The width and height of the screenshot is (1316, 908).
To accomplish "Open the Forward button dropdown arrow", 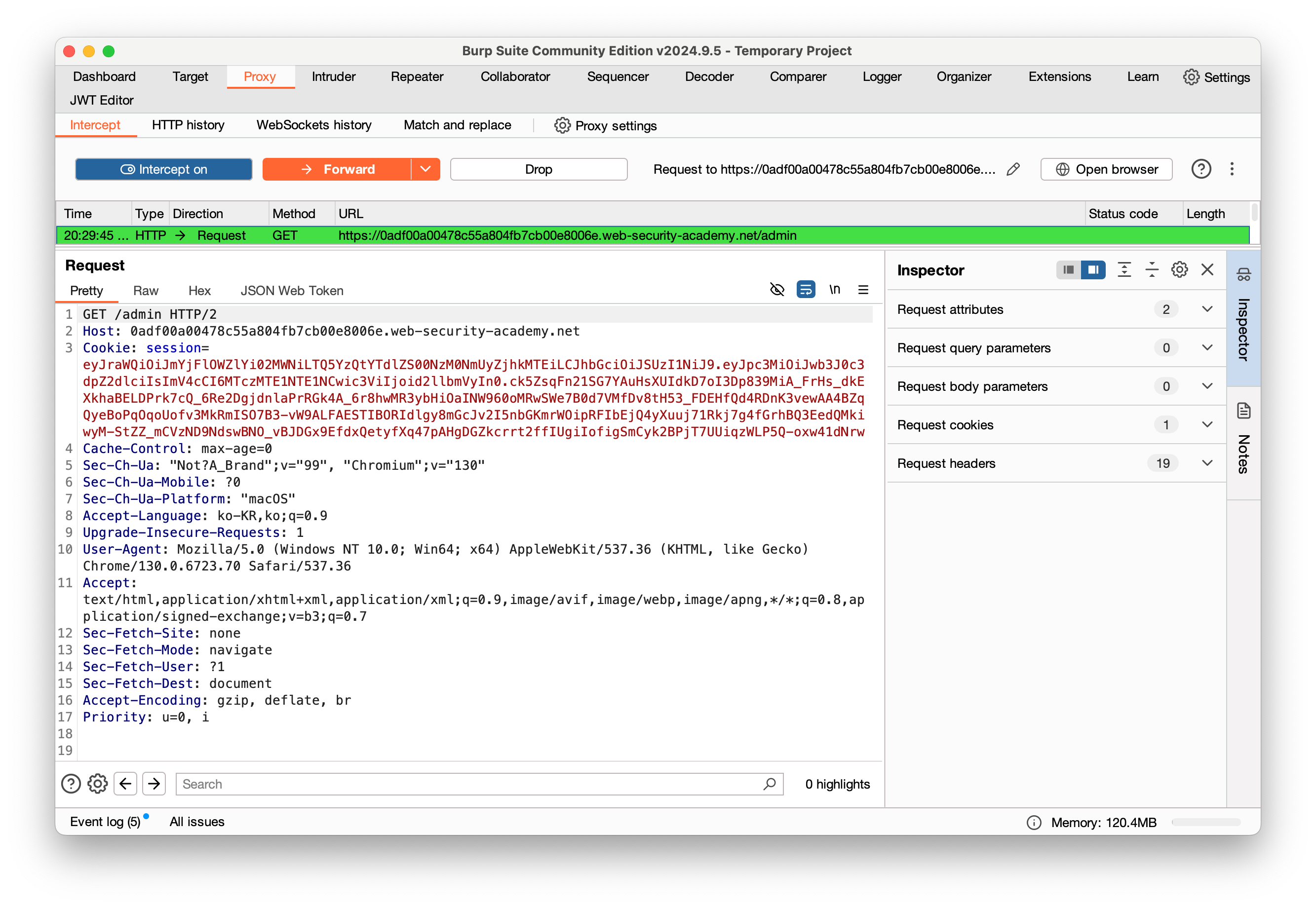I will pos(425,169).
